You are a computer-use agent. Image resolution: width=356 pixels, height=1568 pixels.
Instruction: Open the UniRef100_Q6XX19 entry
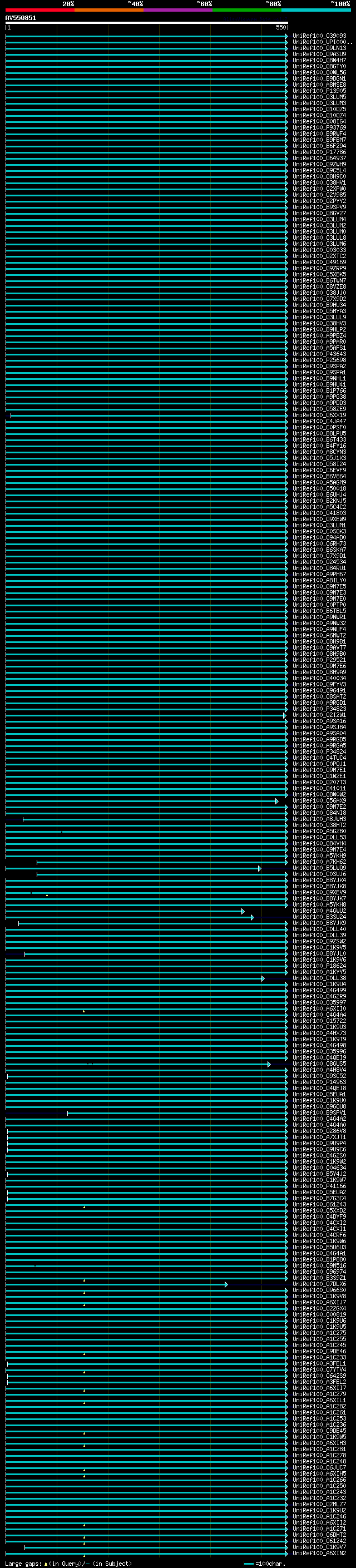[x=319, y=415]
